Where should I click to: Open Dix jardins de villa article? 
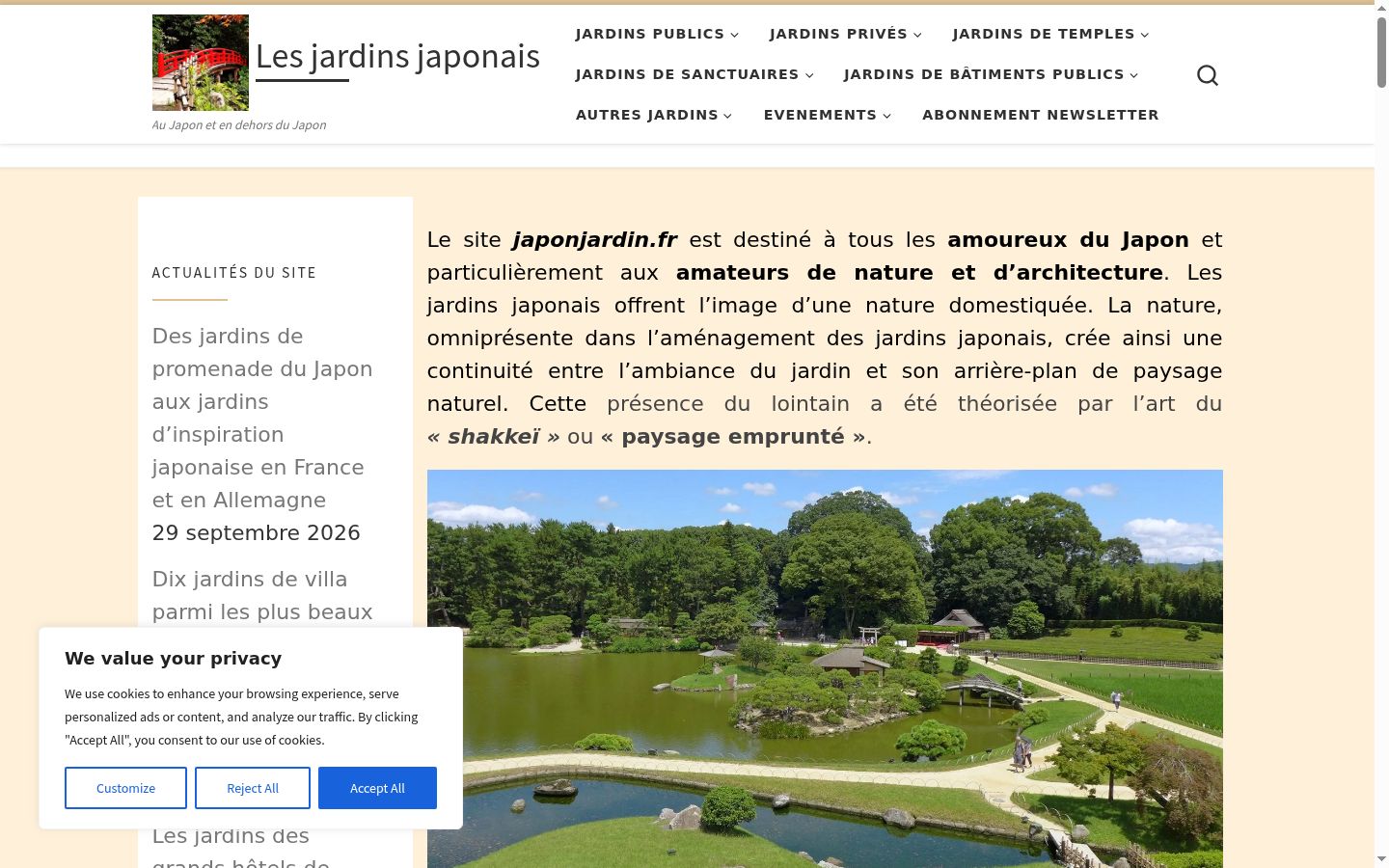262,595
